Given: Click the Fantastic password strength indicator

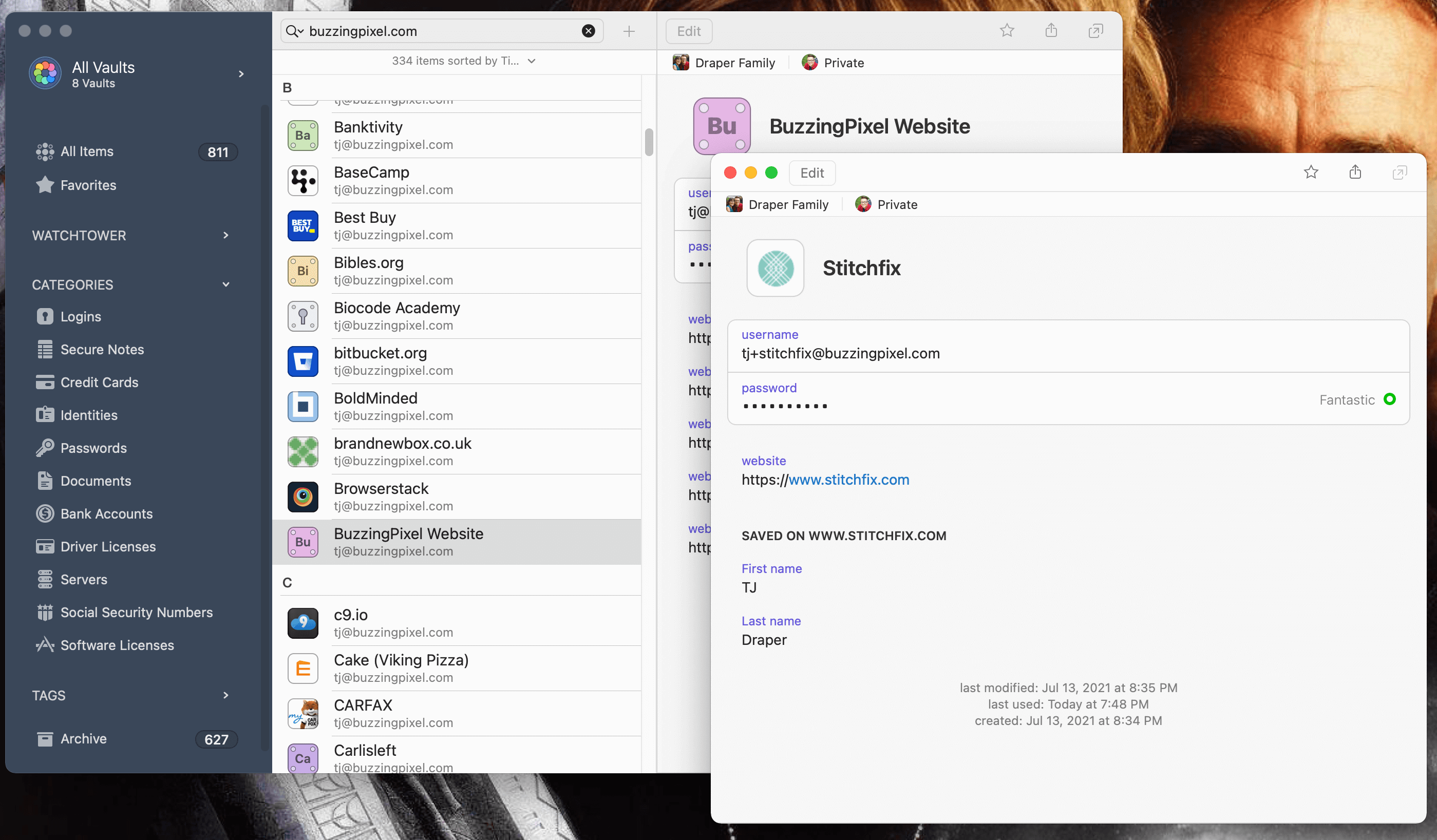Looking at the screenshot, I should click(1357, 400).
